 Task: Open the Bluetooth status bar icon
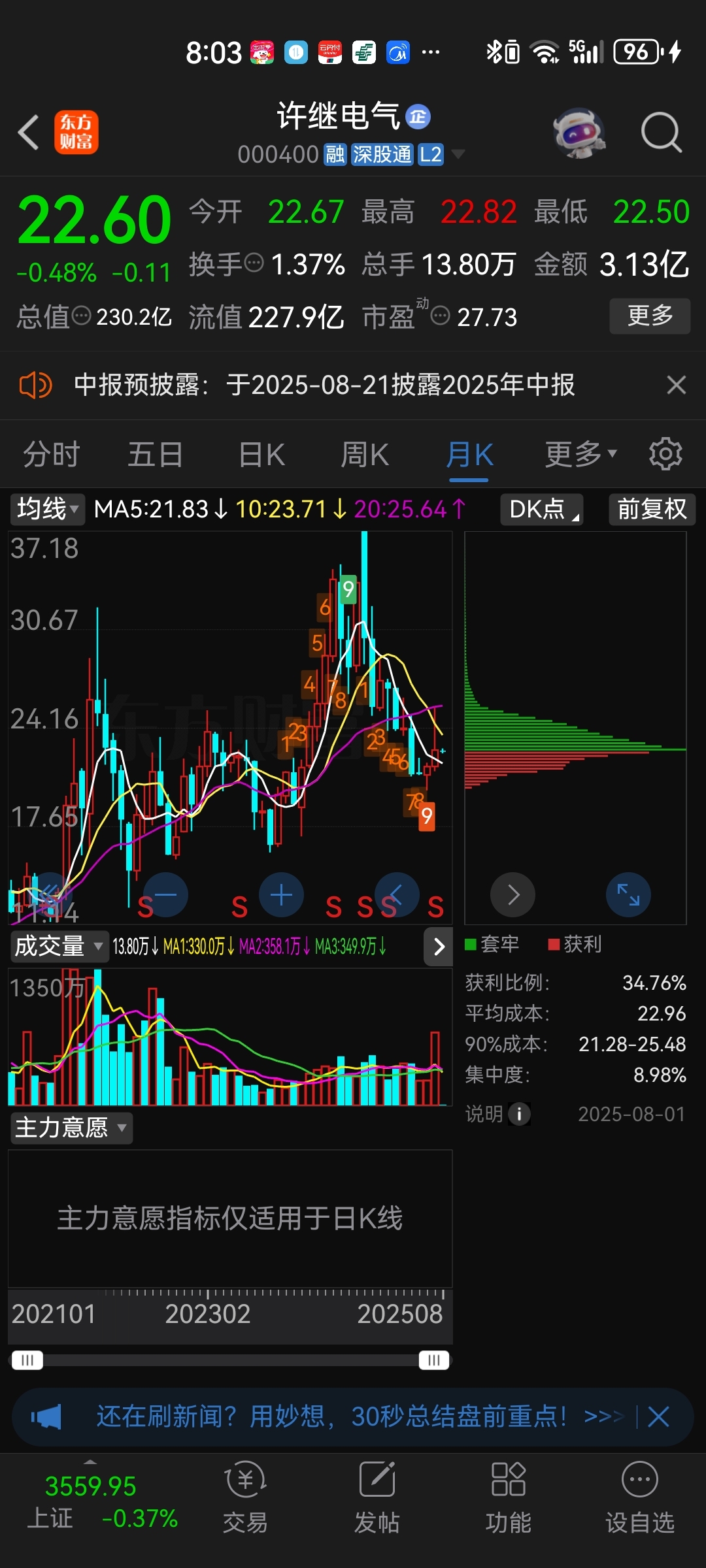[x=493, y=52]
